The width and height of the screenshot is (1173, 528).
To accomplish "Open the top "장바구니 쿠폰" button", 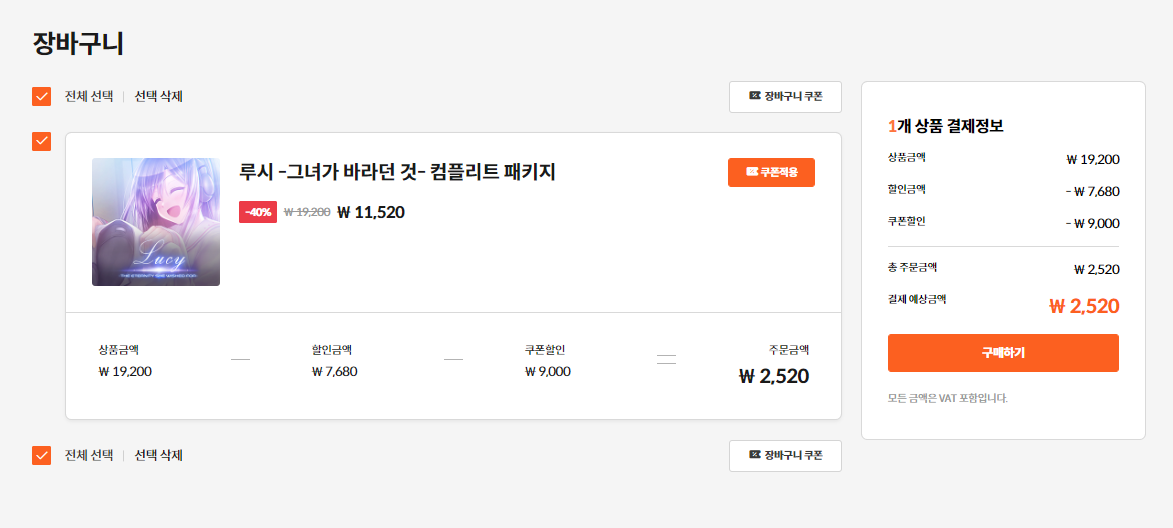I will (785, 97).
